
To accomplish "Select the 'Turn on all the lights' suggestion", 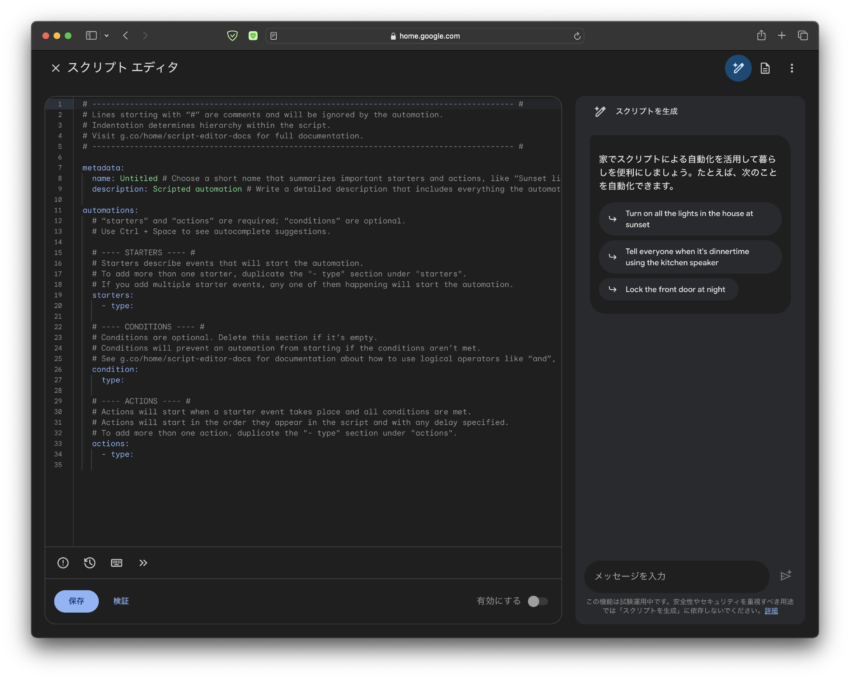I will 689,219.
